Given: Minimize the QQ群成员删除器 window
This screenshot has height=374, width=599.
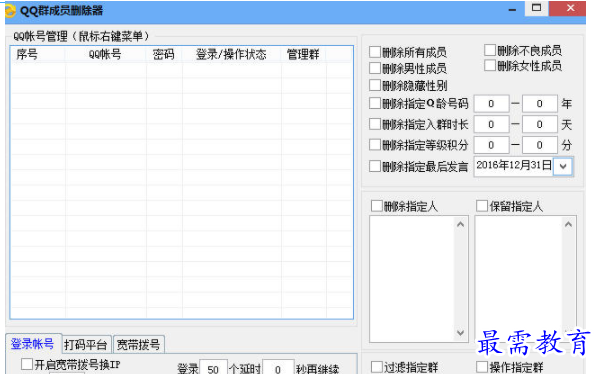Looking at the screenshot, I should pos(512,9).
